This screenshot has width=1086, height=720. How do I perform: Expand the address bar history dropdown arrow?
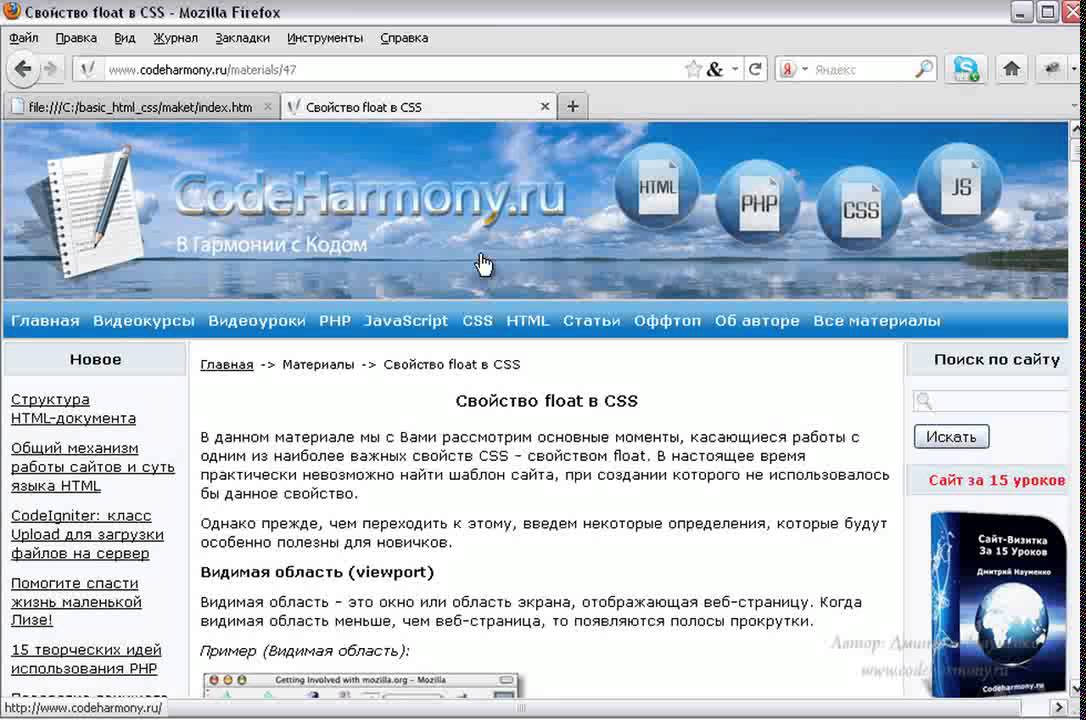pos(735,70)
